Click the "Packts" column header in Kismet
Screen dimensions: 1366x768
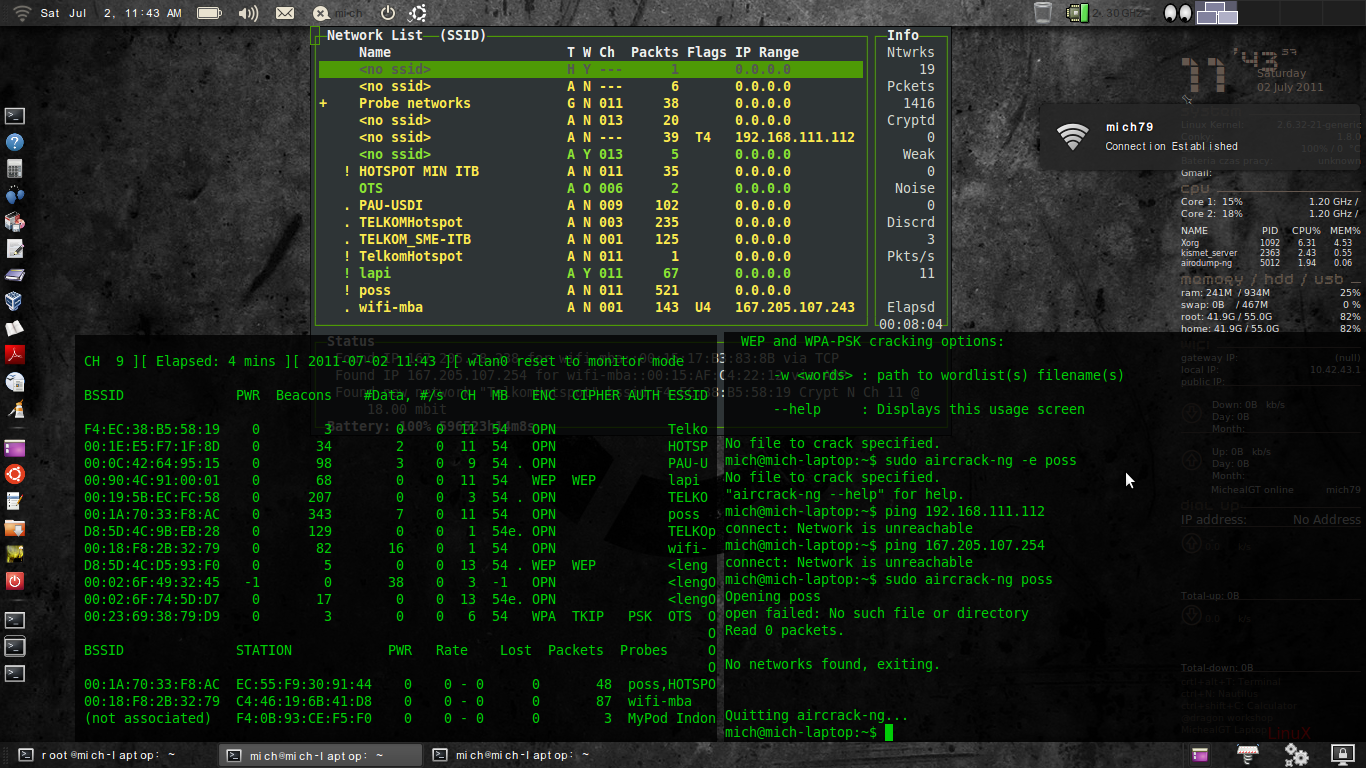click(x=655, y=53)
